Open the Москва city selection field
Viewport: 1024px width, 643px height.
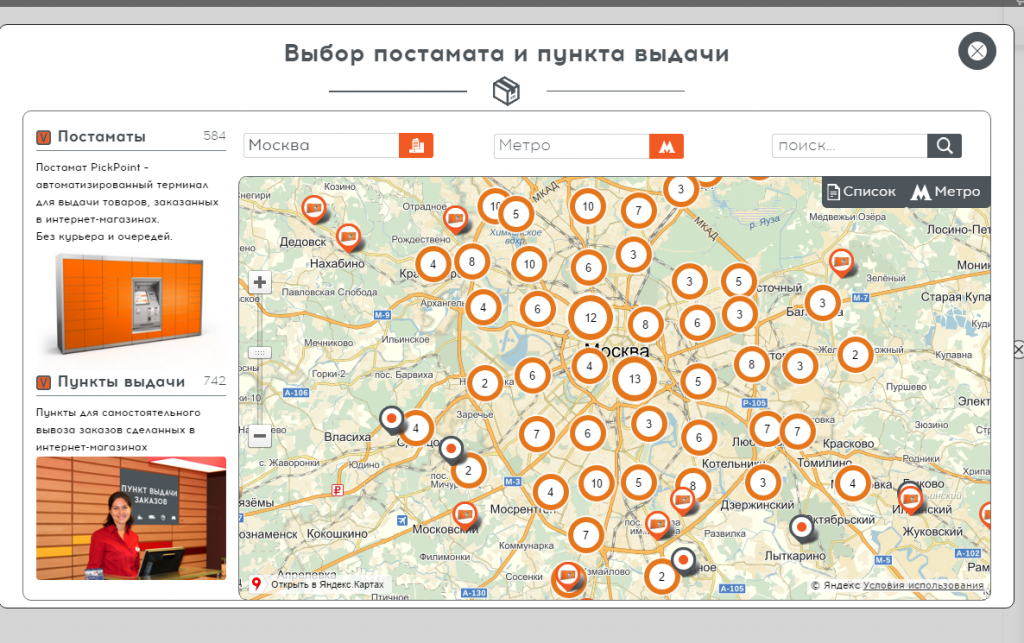(x=321, y=146)
